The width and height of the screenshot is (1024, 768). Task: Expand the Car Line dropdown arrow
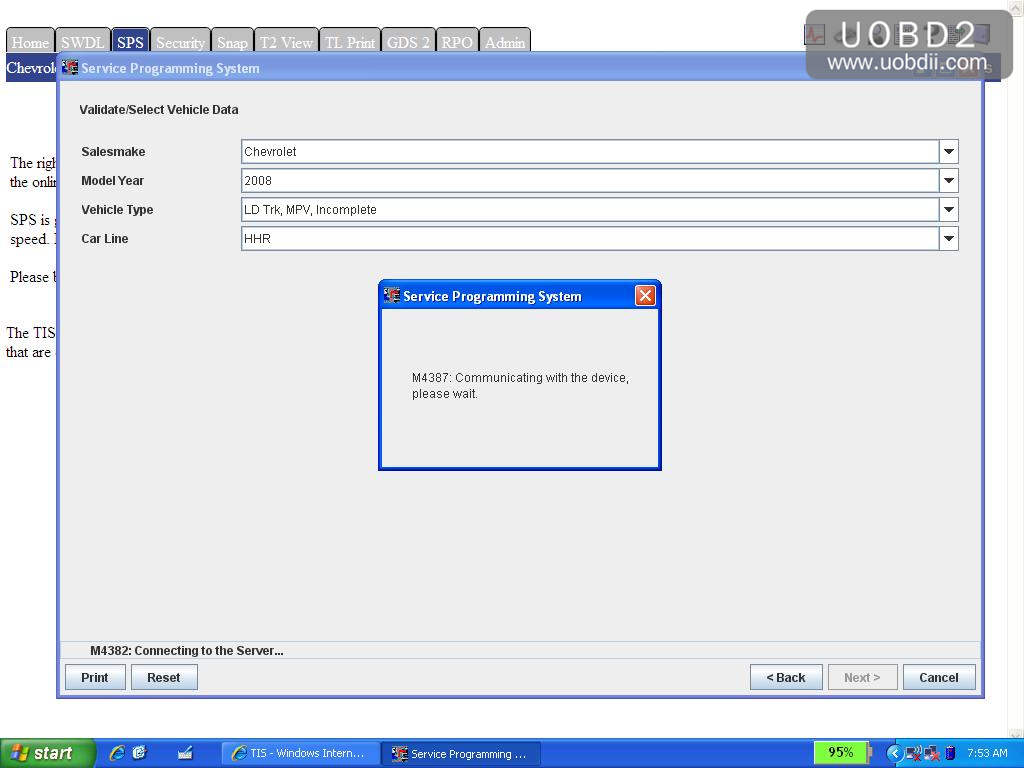click(x=949, y=239)
